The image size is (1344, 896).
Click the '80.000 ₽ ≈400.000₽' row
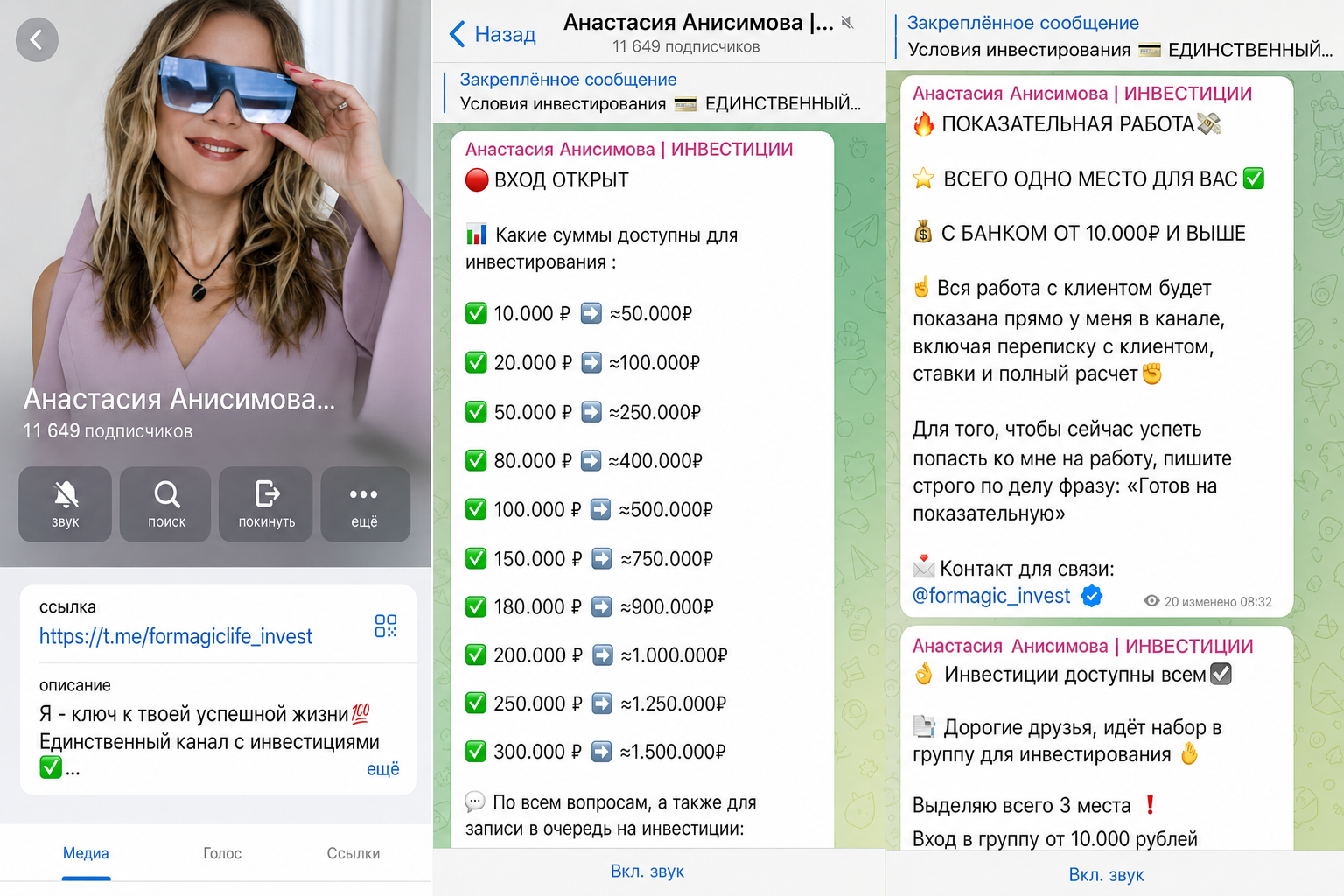[584, 460]
